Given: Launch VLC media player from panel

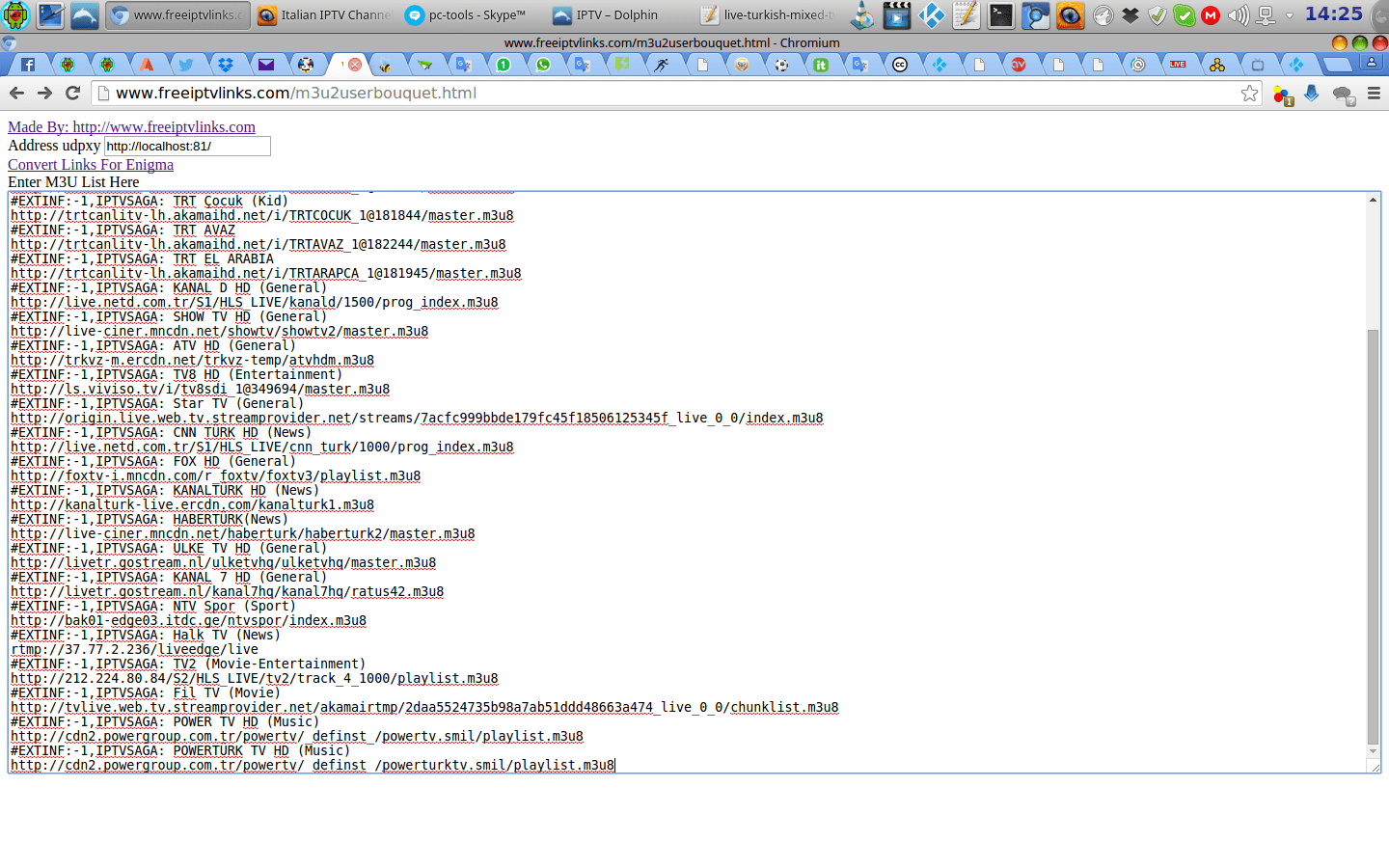Looking at the screenshot, I should coord(863,14).
